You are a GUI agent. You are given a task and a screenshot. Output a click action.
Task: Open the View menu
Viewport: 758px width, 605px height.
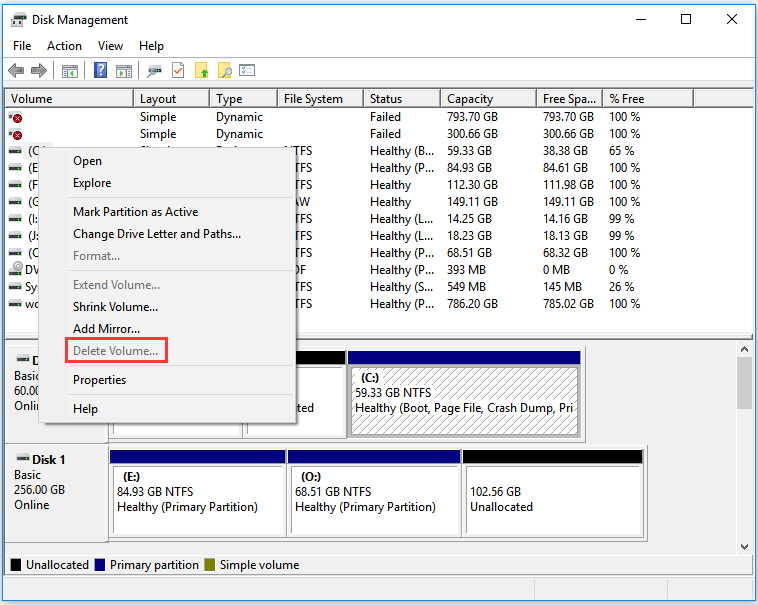click(x=110, y=46)
